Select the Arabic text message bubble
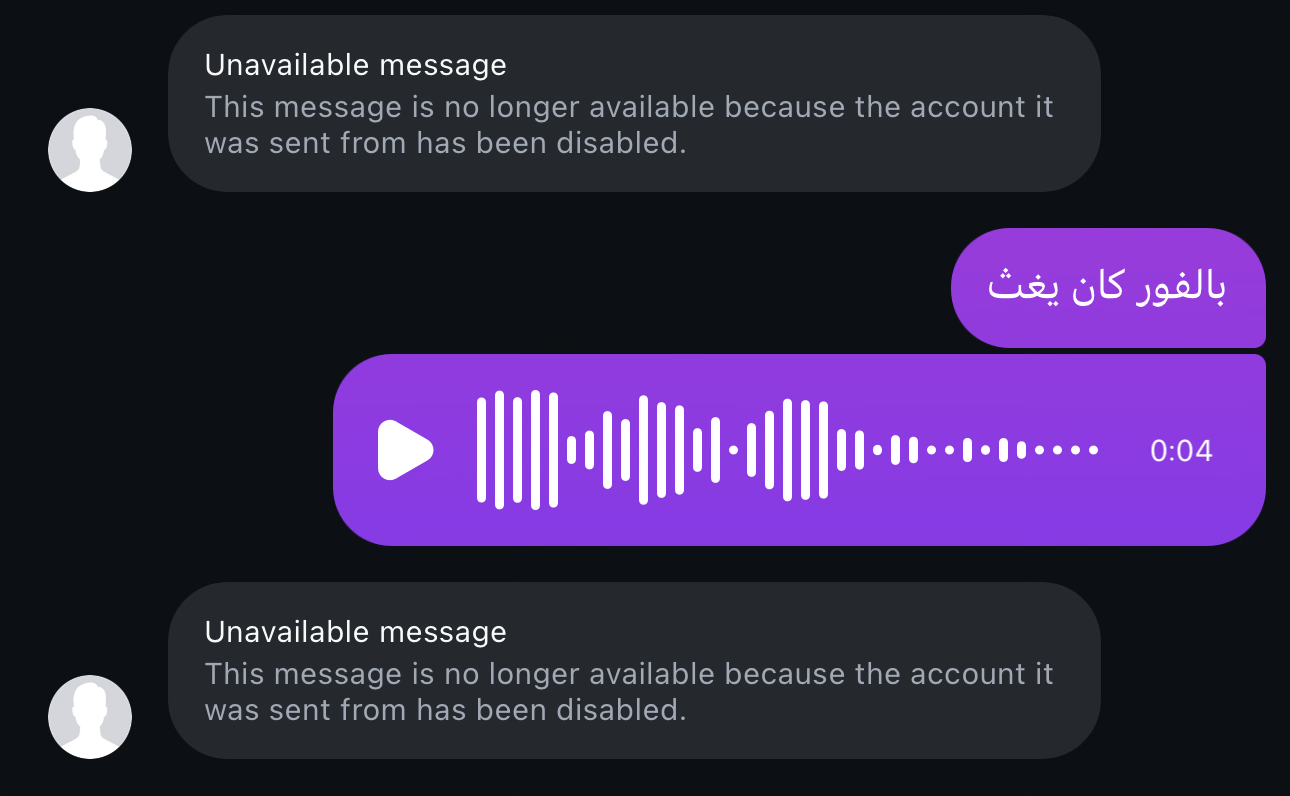The image size is (1290, 796). [x=1108, y=288]
